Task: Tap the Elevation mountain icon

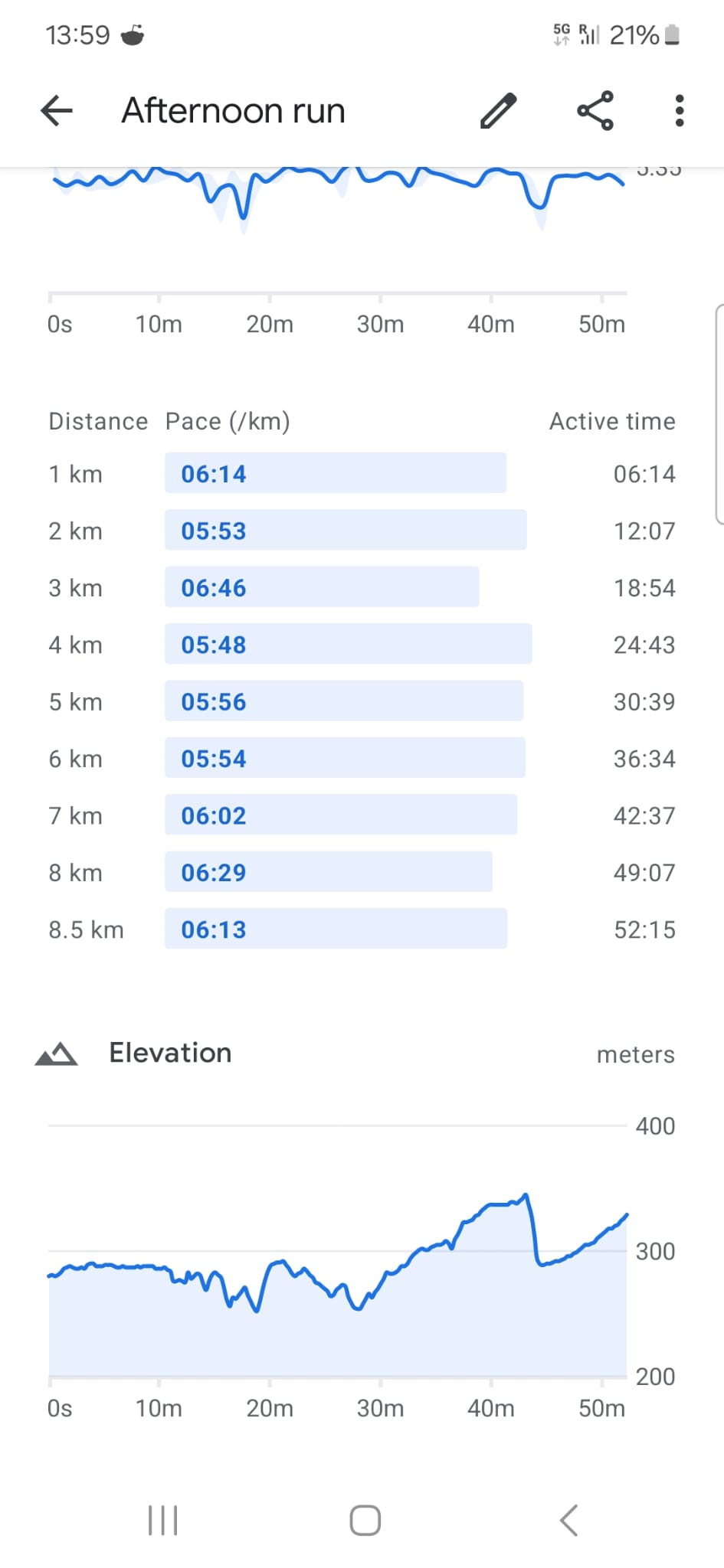Action: (56, 1054)
